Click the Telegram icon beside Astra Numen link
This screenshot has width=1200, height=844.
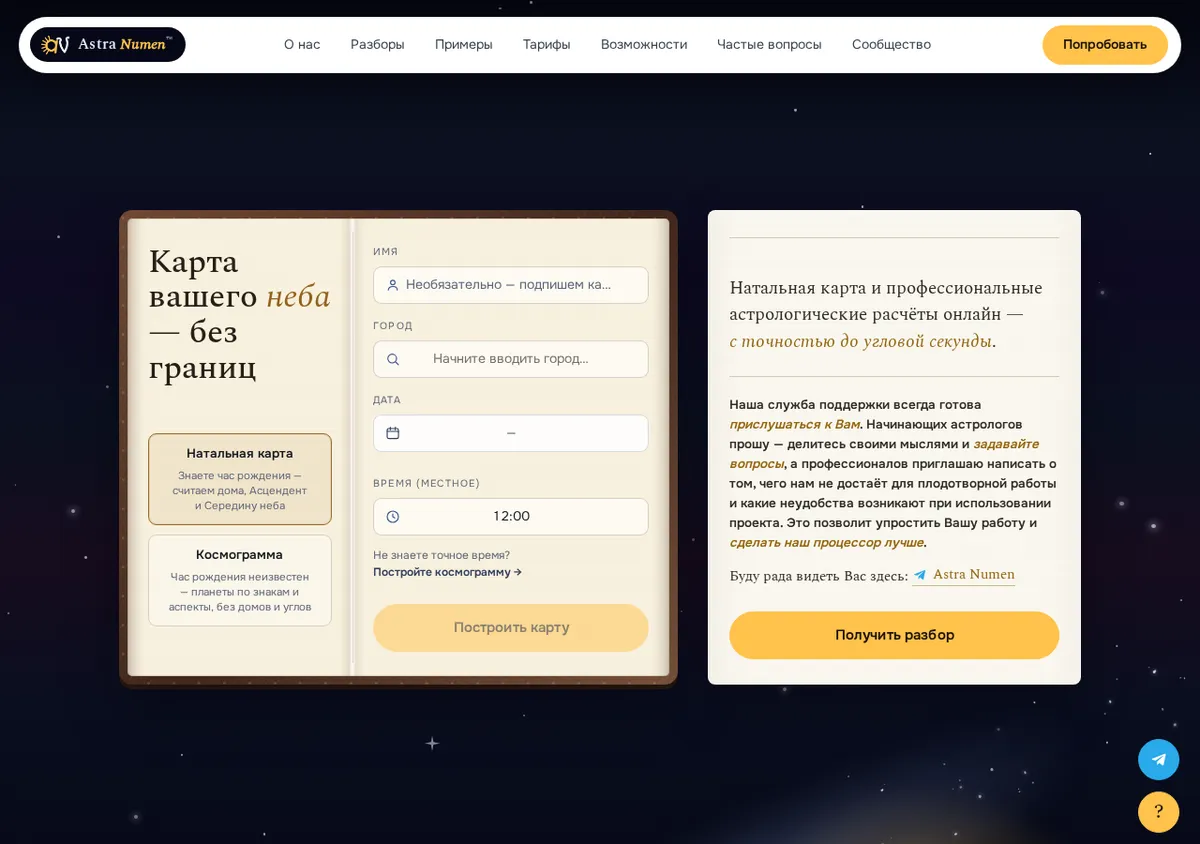(x=920, y=575)
